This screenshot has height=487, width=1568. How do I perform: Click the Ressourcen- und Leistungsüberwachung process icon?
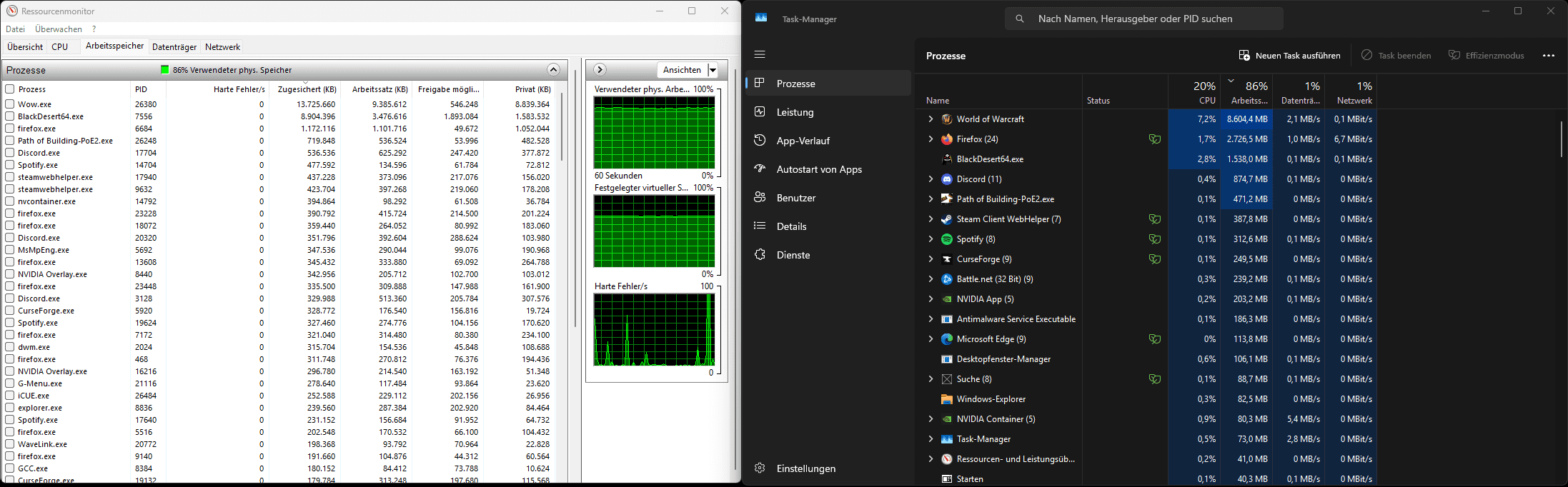point(947,459)
